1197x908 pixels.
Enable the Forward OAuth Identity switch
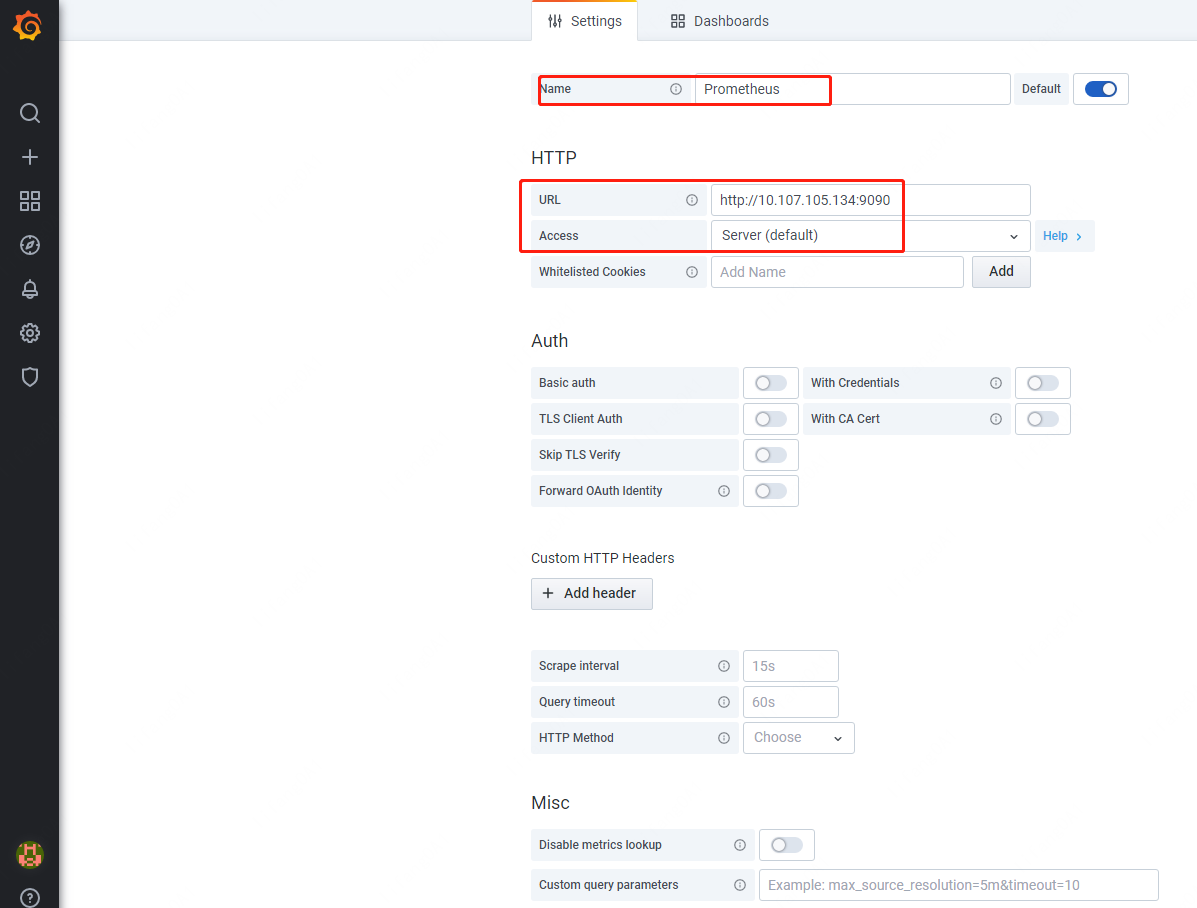click(770, 491)
